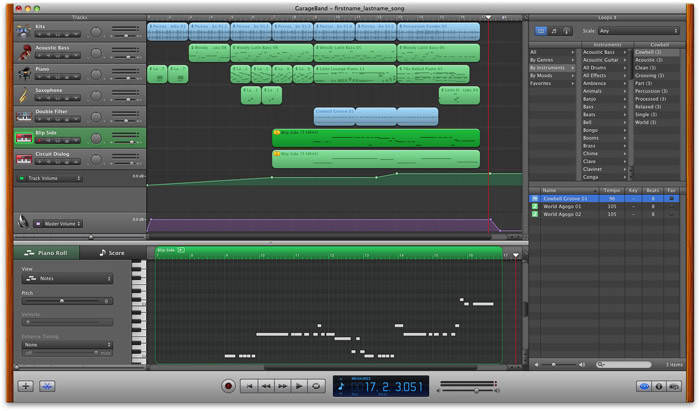Viewport: 700px width, 411px height.
Task: Toggle record enable on Blip Side track
Action: [40, 140]
